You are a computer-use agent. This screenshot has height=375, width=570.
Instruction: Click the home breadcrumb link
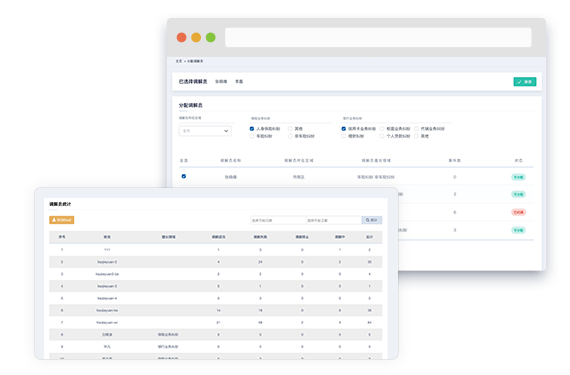click(x=178, y=61)
